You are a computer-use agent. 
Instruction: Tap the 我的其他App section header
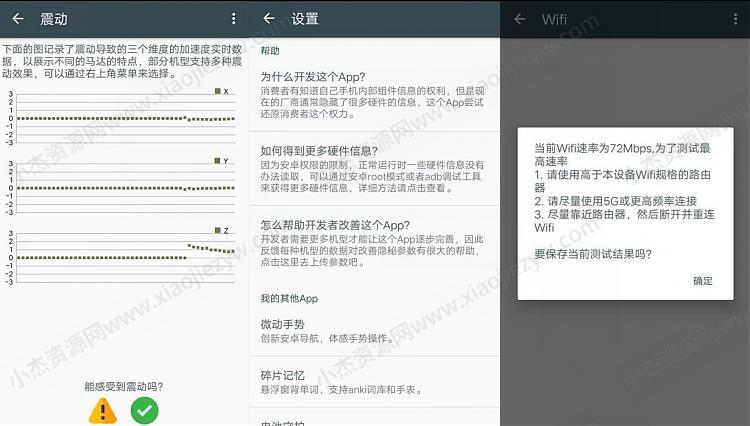pyautogui.click(x=289, y=298)
